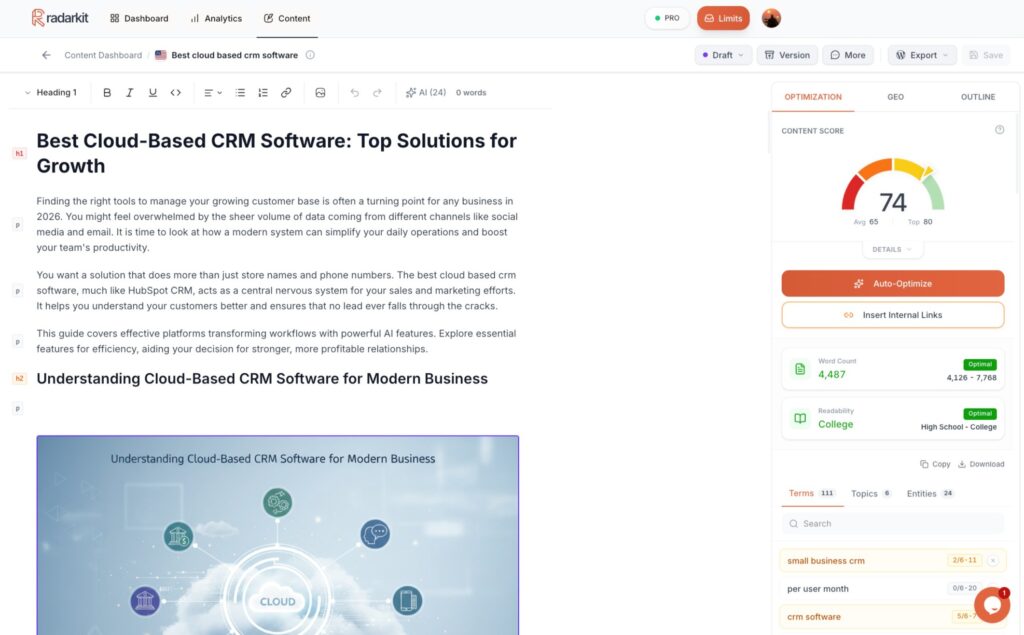
Task: Click the terms Search input field
Action: 892,523
